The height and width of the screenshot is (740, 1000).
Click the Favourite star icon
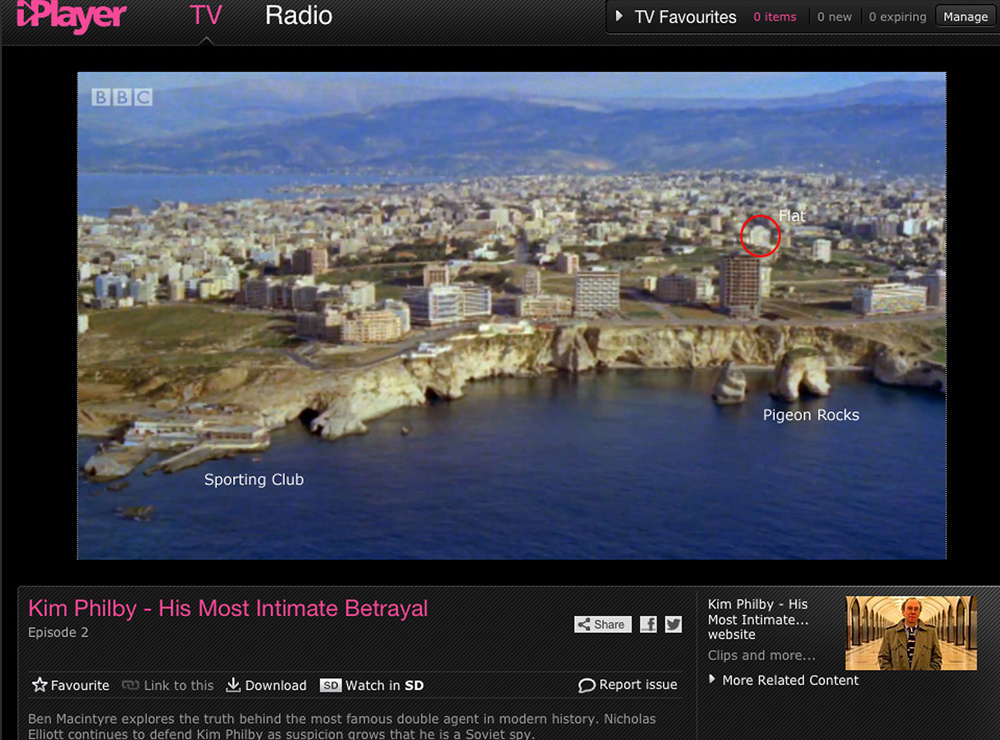[40, 685]
